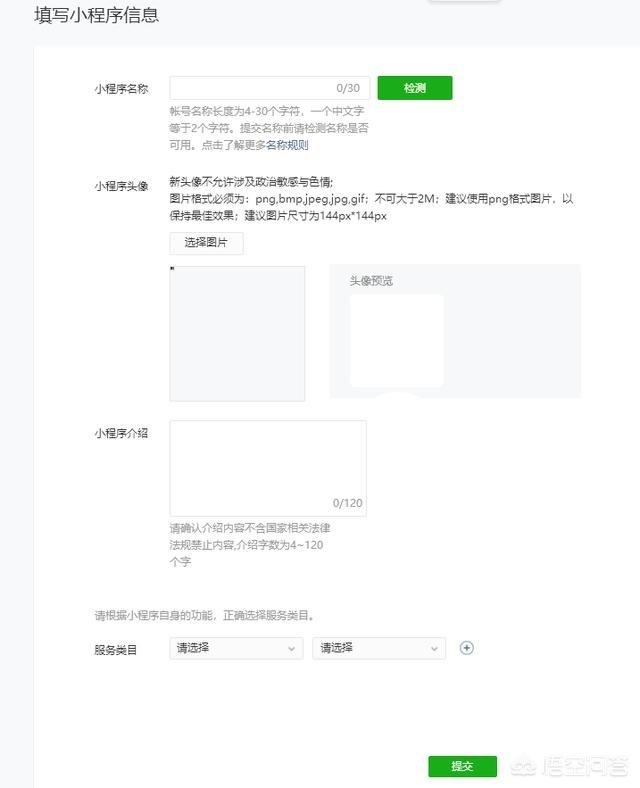Click the 填写小程序信息 page heading

tap(96, 15)
